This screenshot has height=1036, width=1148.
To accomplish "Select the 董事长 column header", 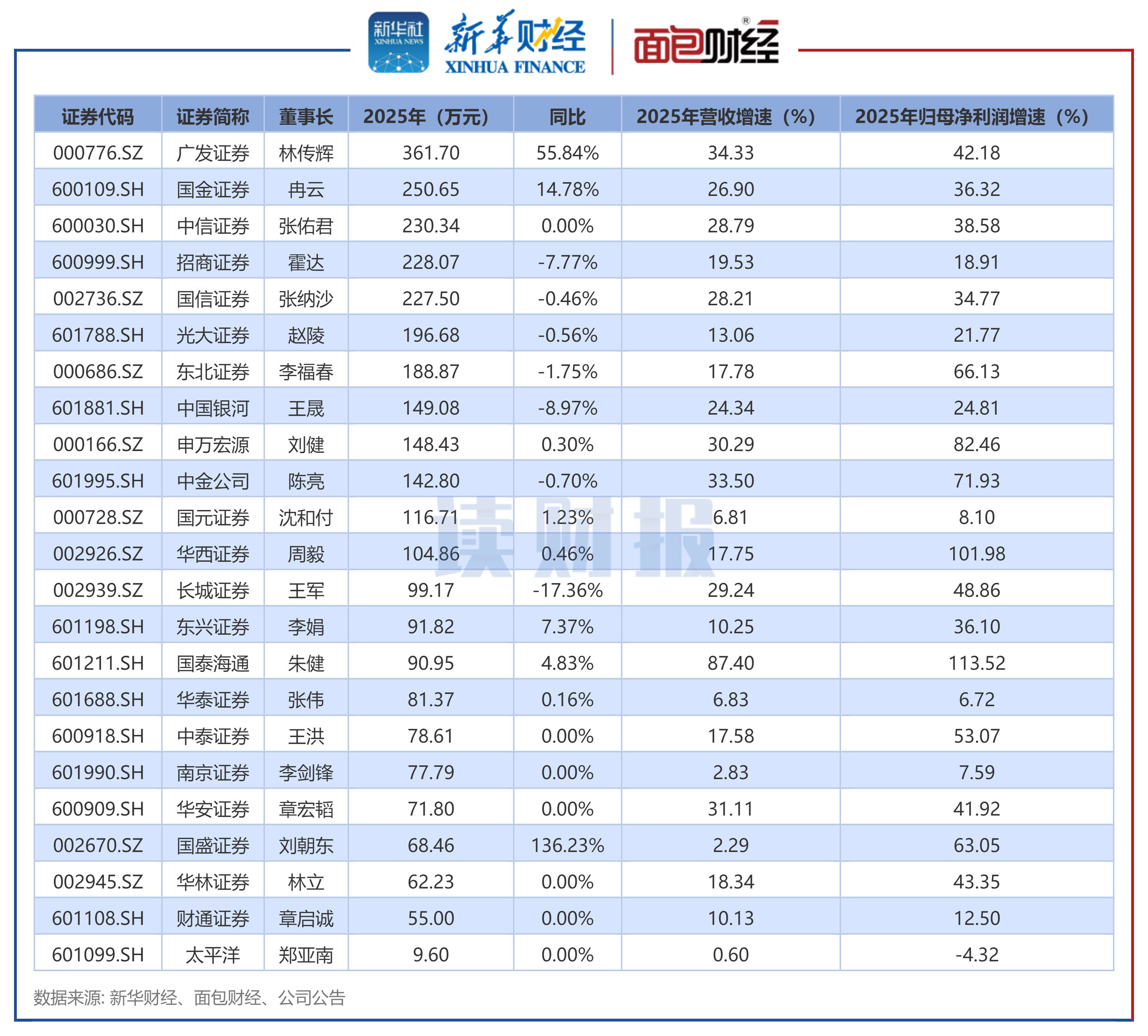I will 306,117.
